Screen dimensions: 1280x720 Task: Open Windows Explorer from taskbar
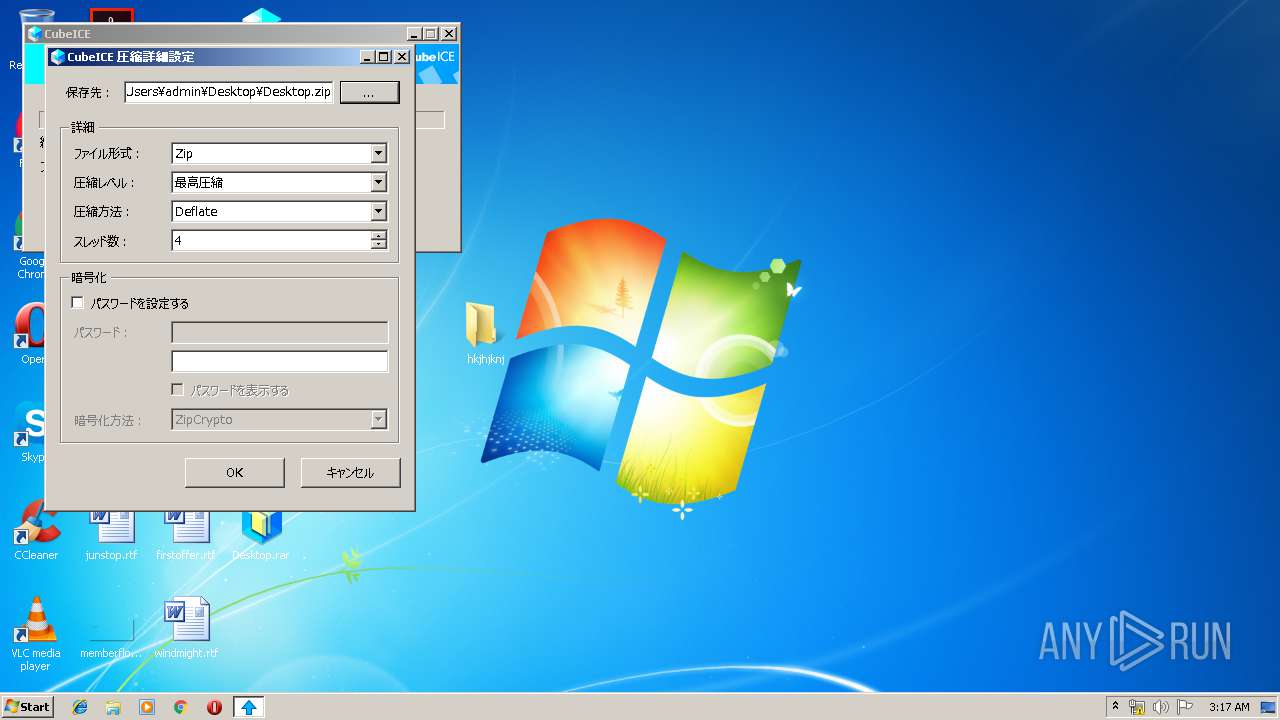113,707
